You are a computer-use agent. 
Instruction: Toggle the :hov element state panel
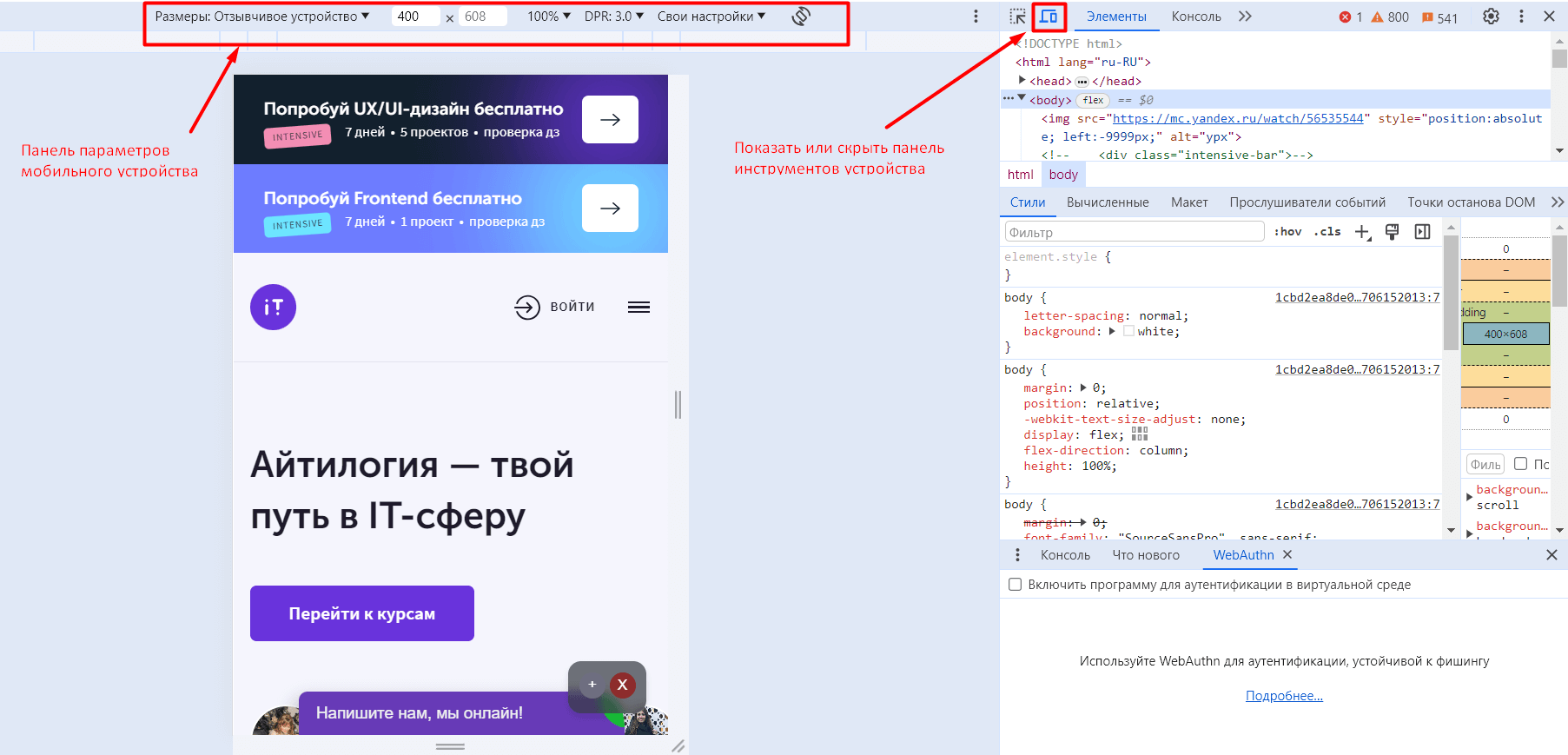[x=1287, y=232]
